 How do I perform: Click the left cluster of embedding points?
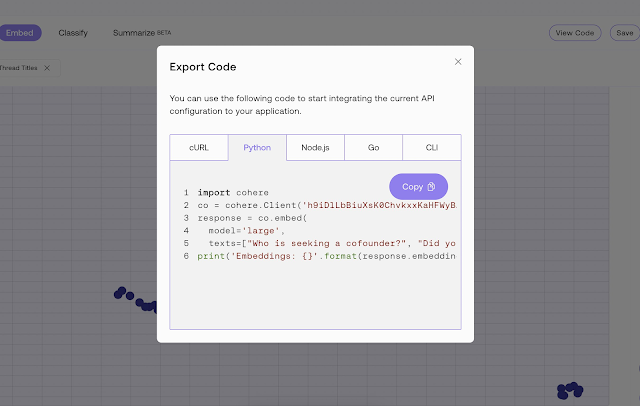(x=135, y=300)
